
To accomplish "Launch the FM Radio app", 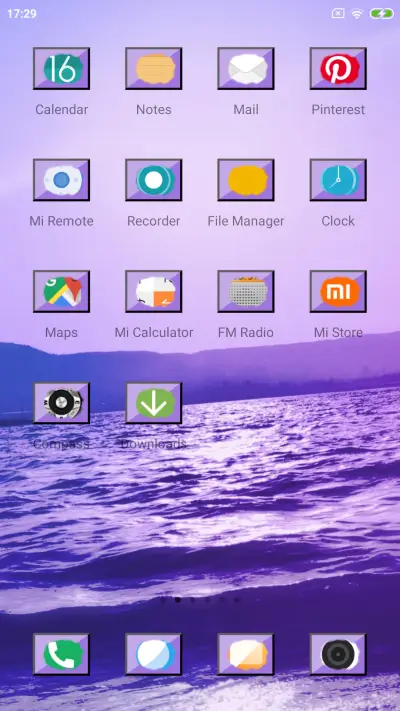I will (246, 292).
